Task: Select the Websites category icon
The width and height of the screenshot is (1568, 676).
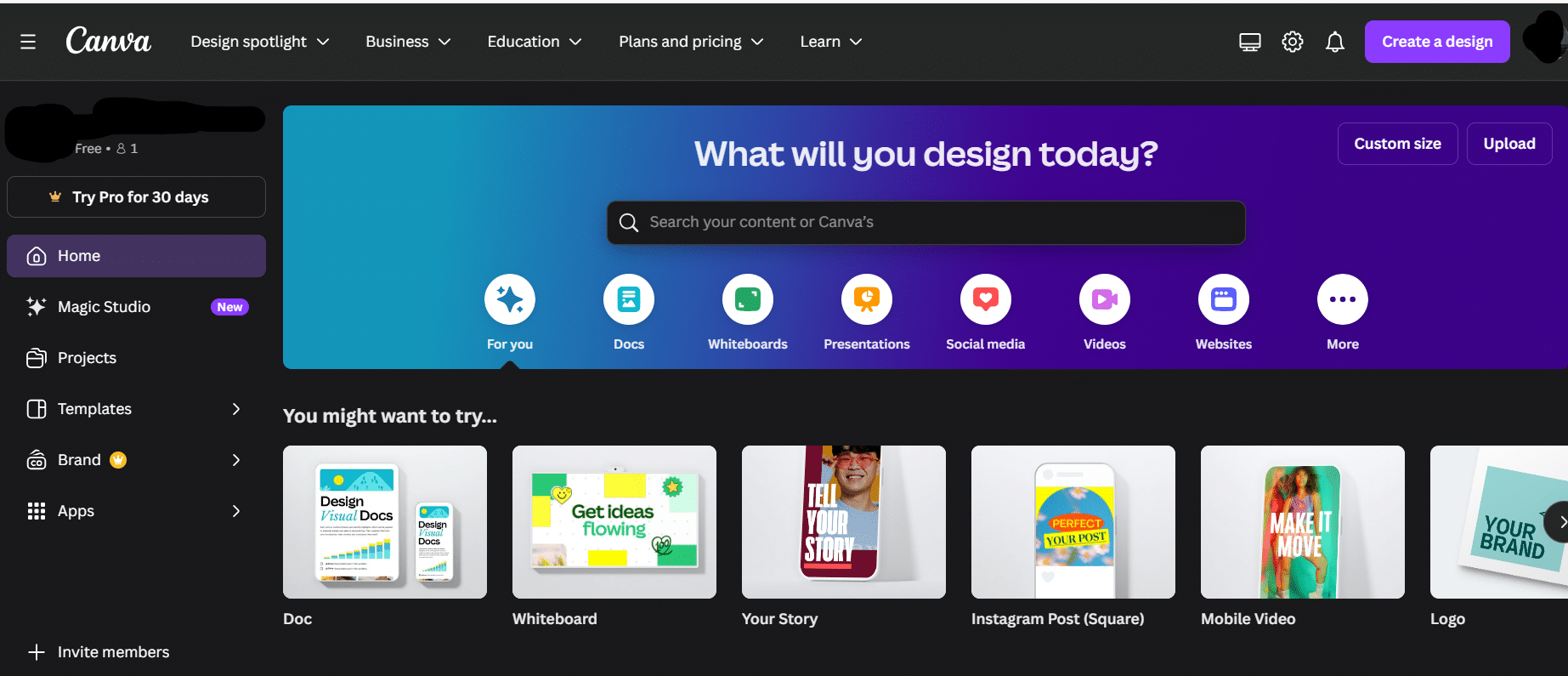Action: [1224, 299]
